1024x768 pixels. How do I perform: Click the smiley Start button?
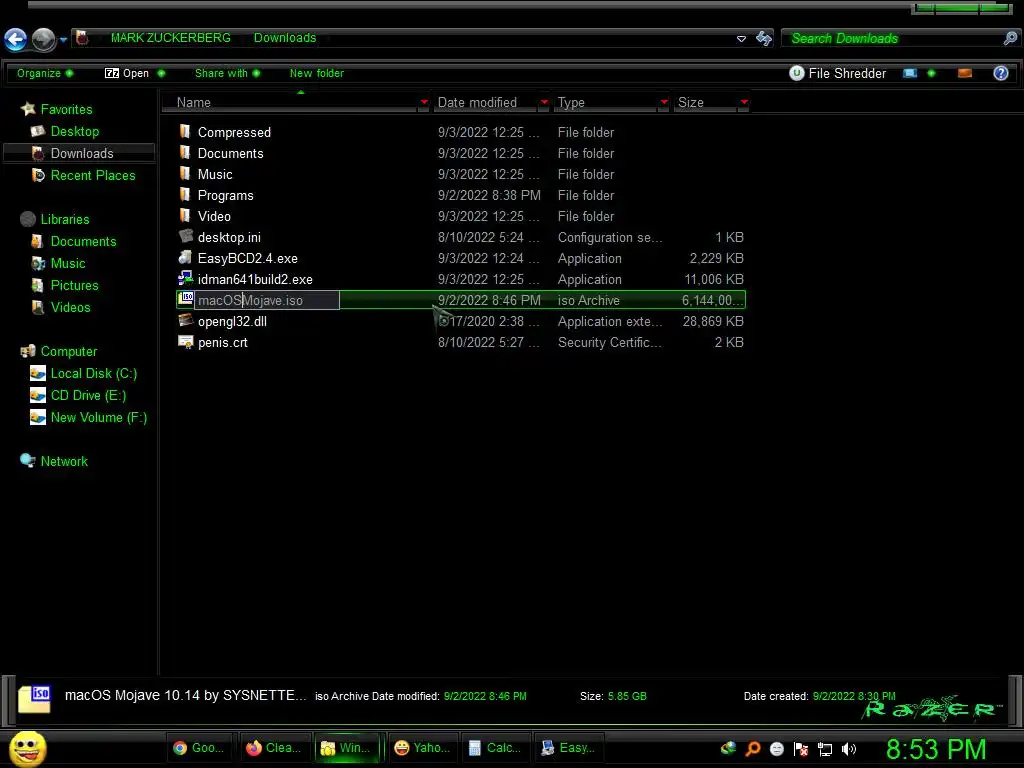pyautogui.click(x=27, y=748)
